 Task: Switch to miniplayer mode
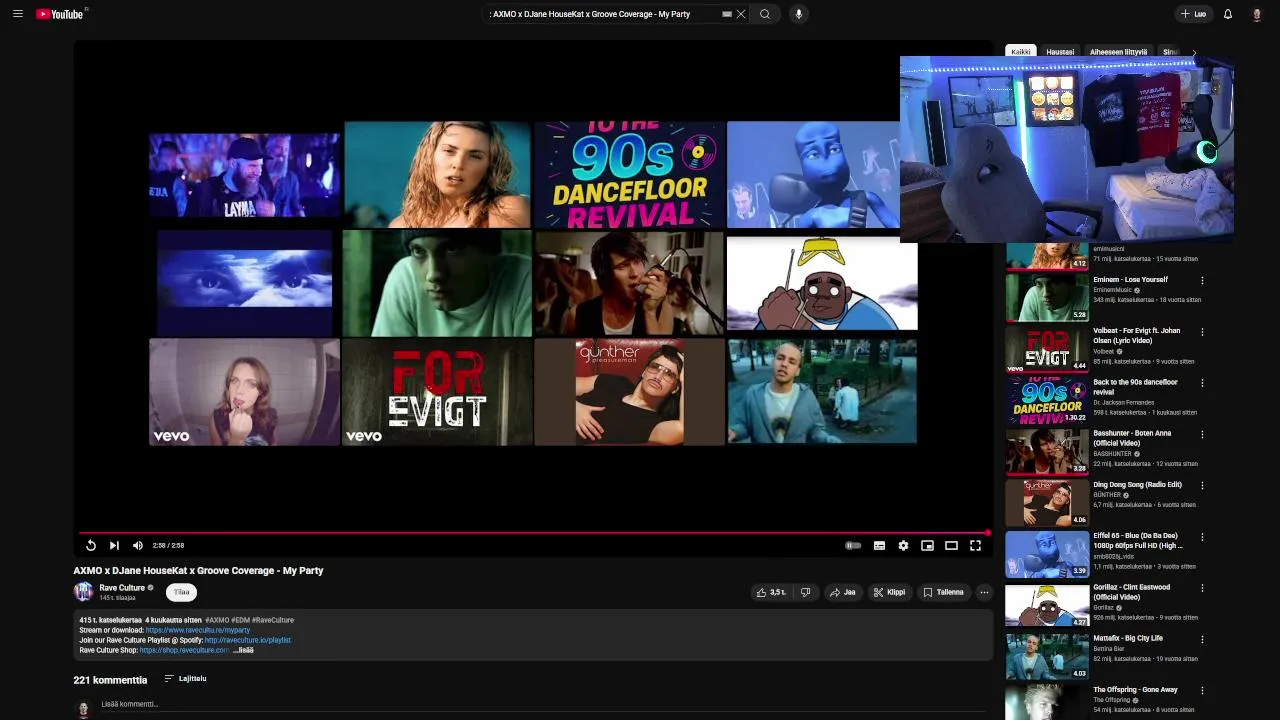coord(927,546)
